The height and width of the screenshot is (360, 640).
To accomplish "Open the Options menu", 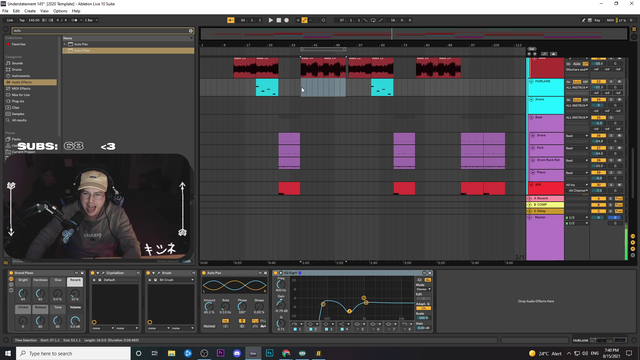I will (60, 11).
